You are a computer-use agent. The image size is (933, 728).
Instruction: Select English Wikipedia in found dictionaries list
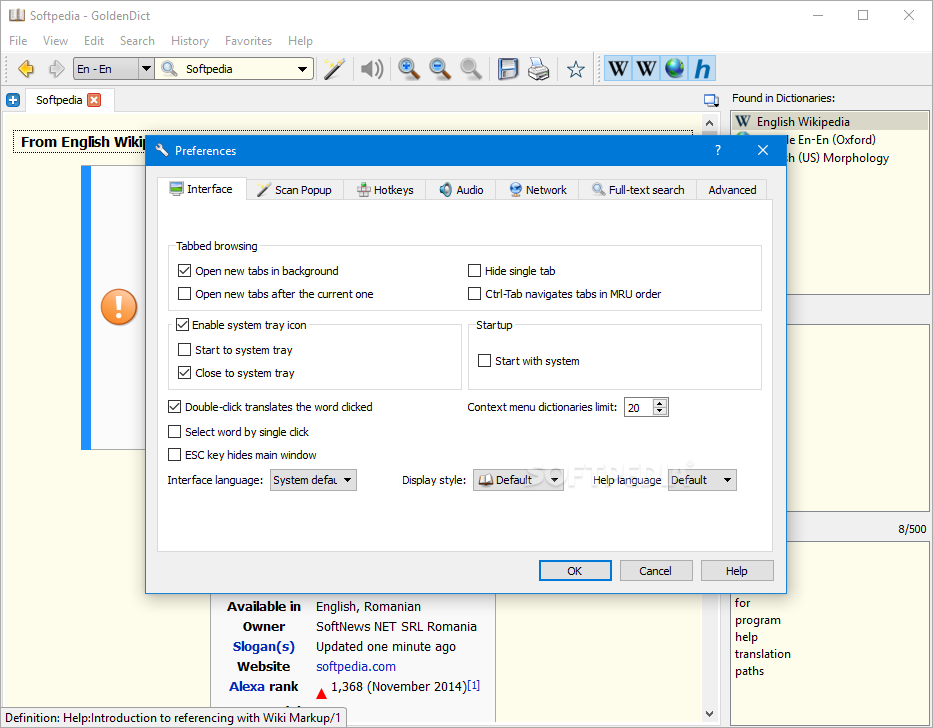coord(829,121)
